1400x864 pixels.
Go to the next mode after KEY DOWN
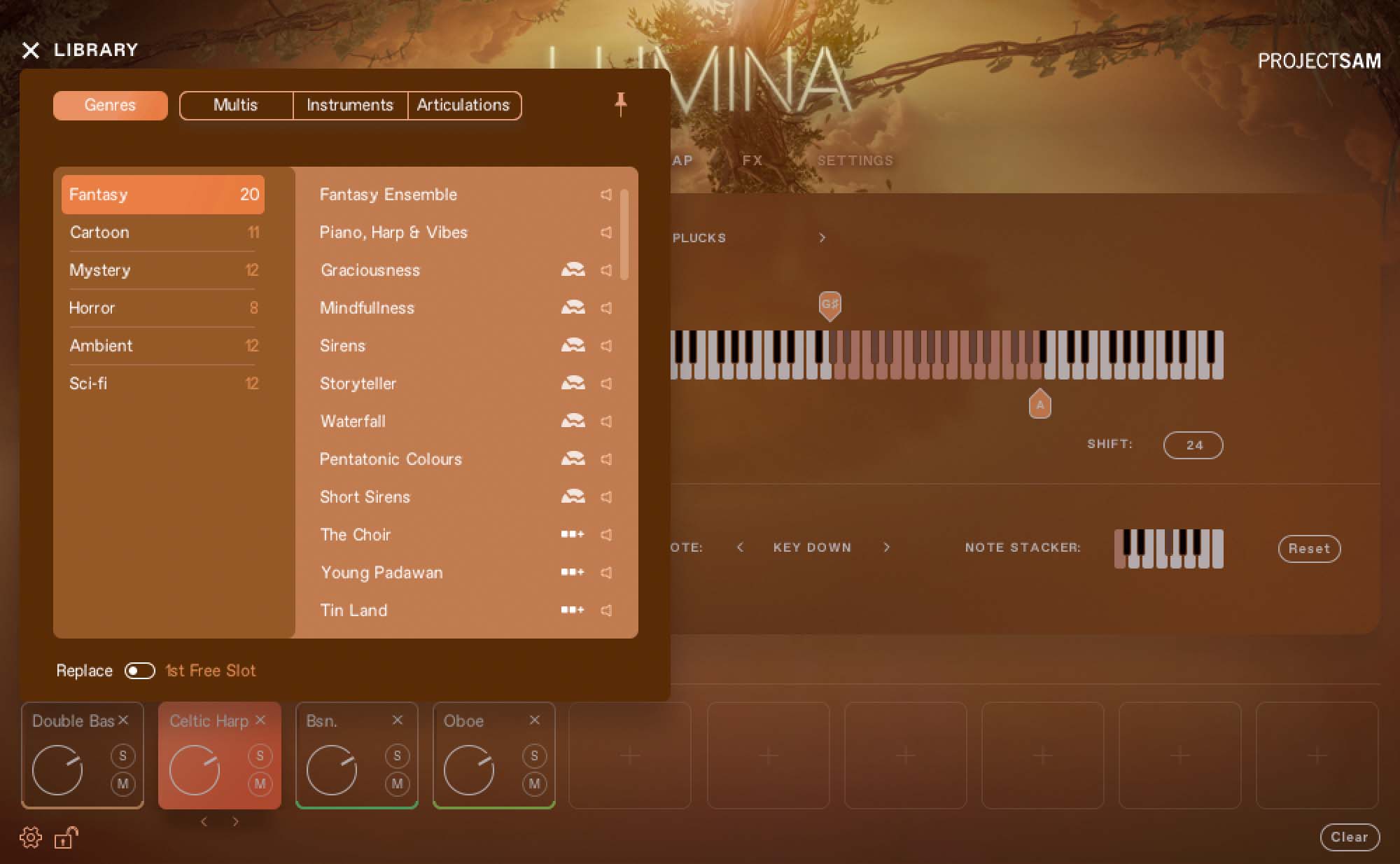click(x=887, y=548)
